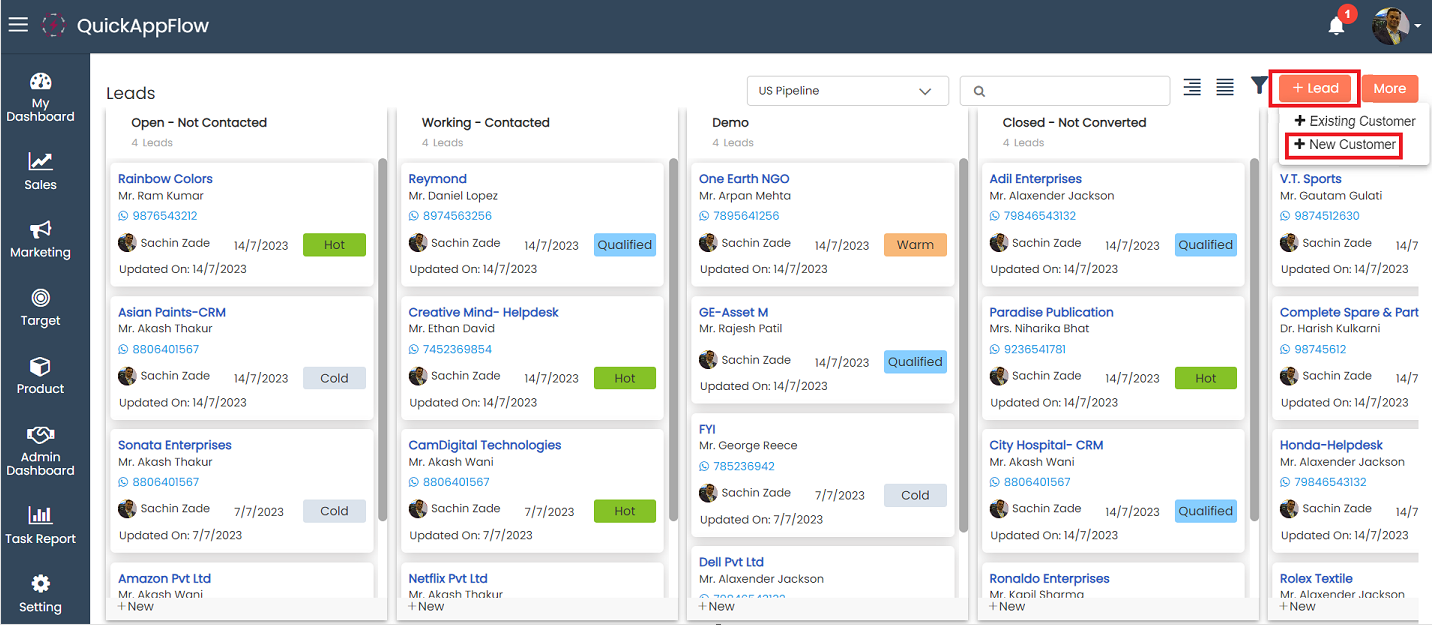This screenshot has height=625, width=1432.
Task: Open the More button menu
Action: point(1389,89)
